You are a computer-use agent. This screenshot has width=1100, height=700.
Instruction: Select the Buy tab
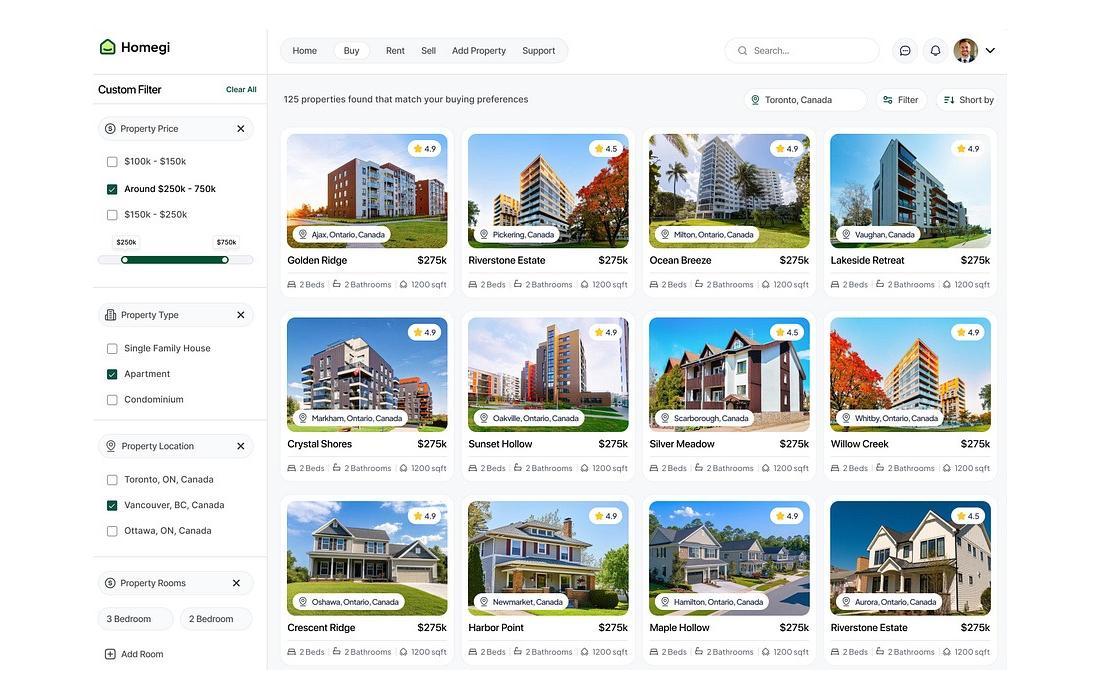pos(351,51)
